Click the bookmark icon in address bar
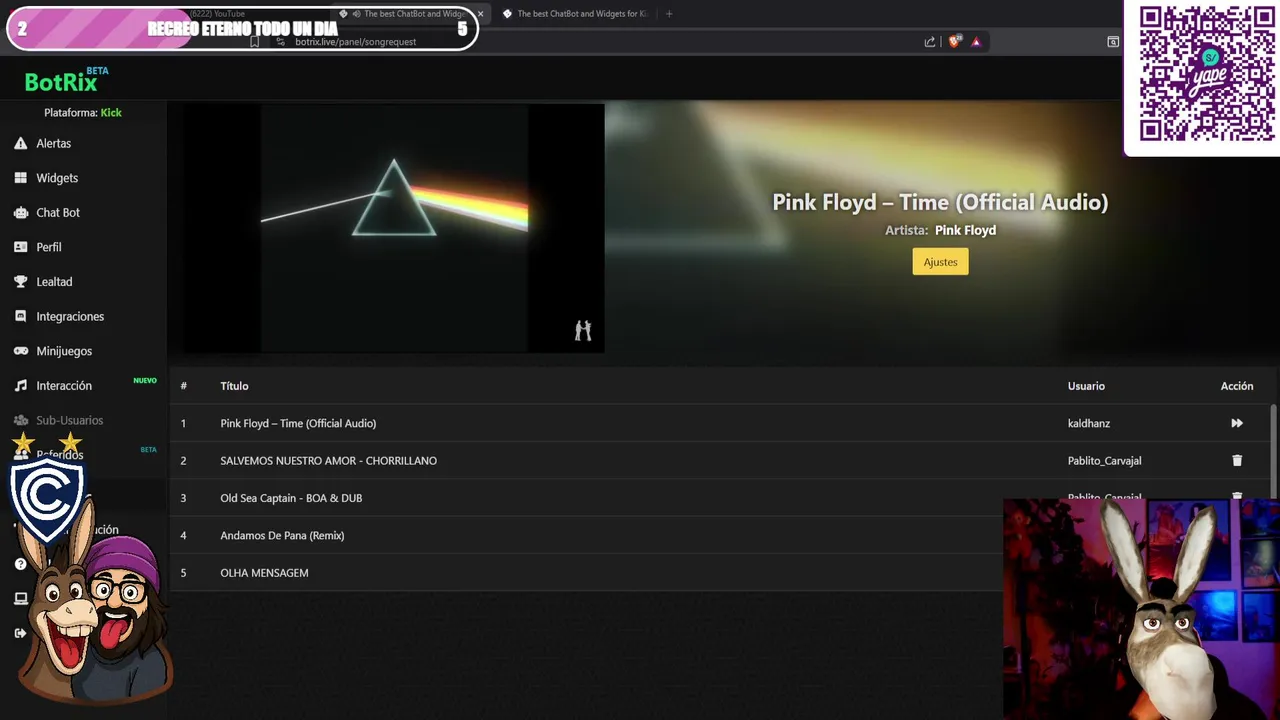Viewport: 1280px width, 720px height. tap(255, 42)
